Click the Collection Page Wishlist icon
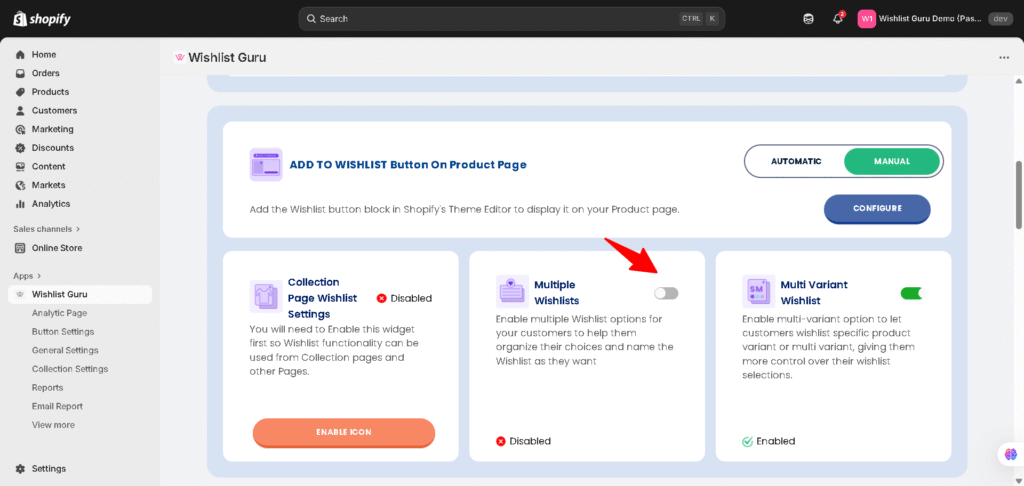This screenshot has height=486, width=1024. (266, 297)
